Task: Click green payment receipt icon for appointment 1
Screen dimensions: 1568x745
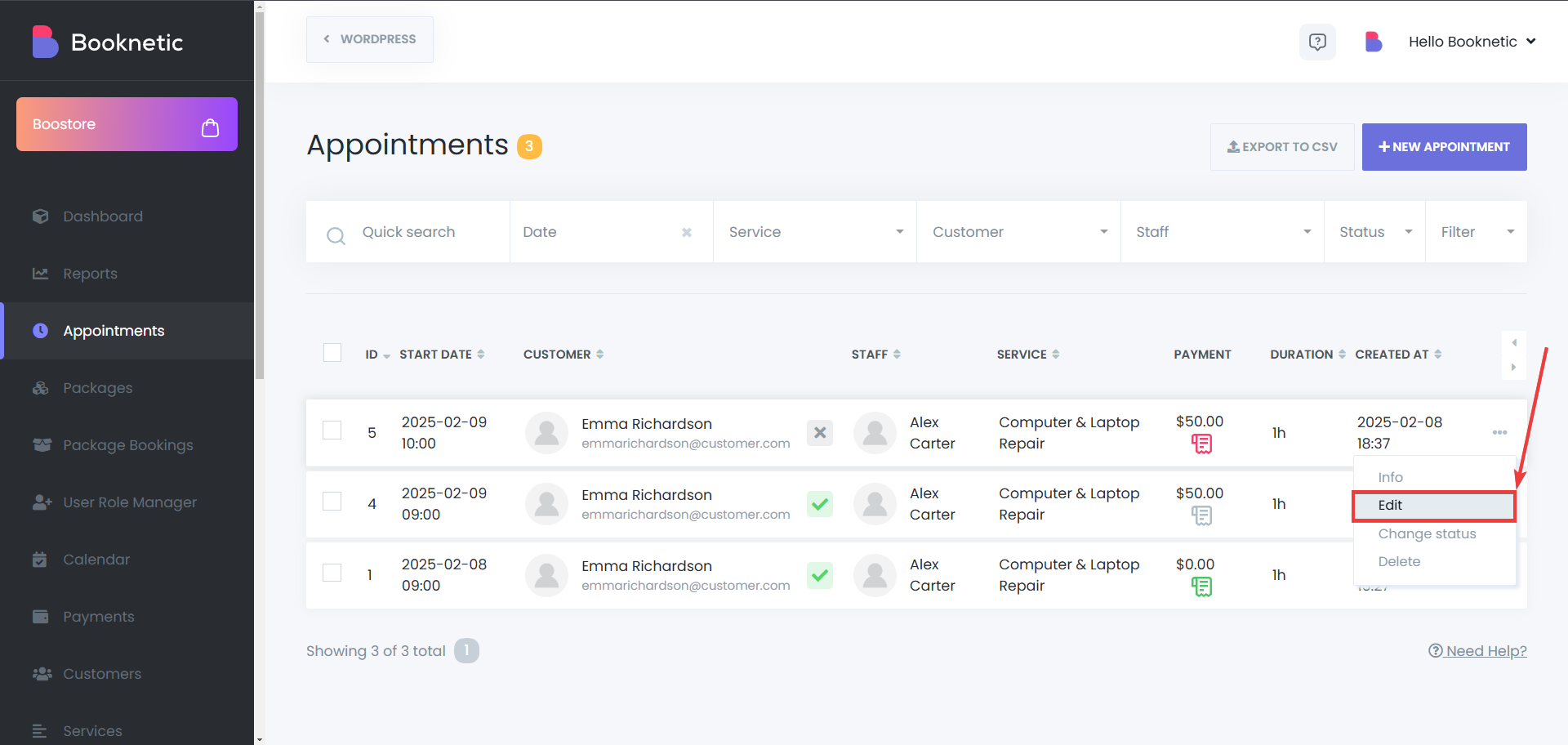Action: (1201, 587)
